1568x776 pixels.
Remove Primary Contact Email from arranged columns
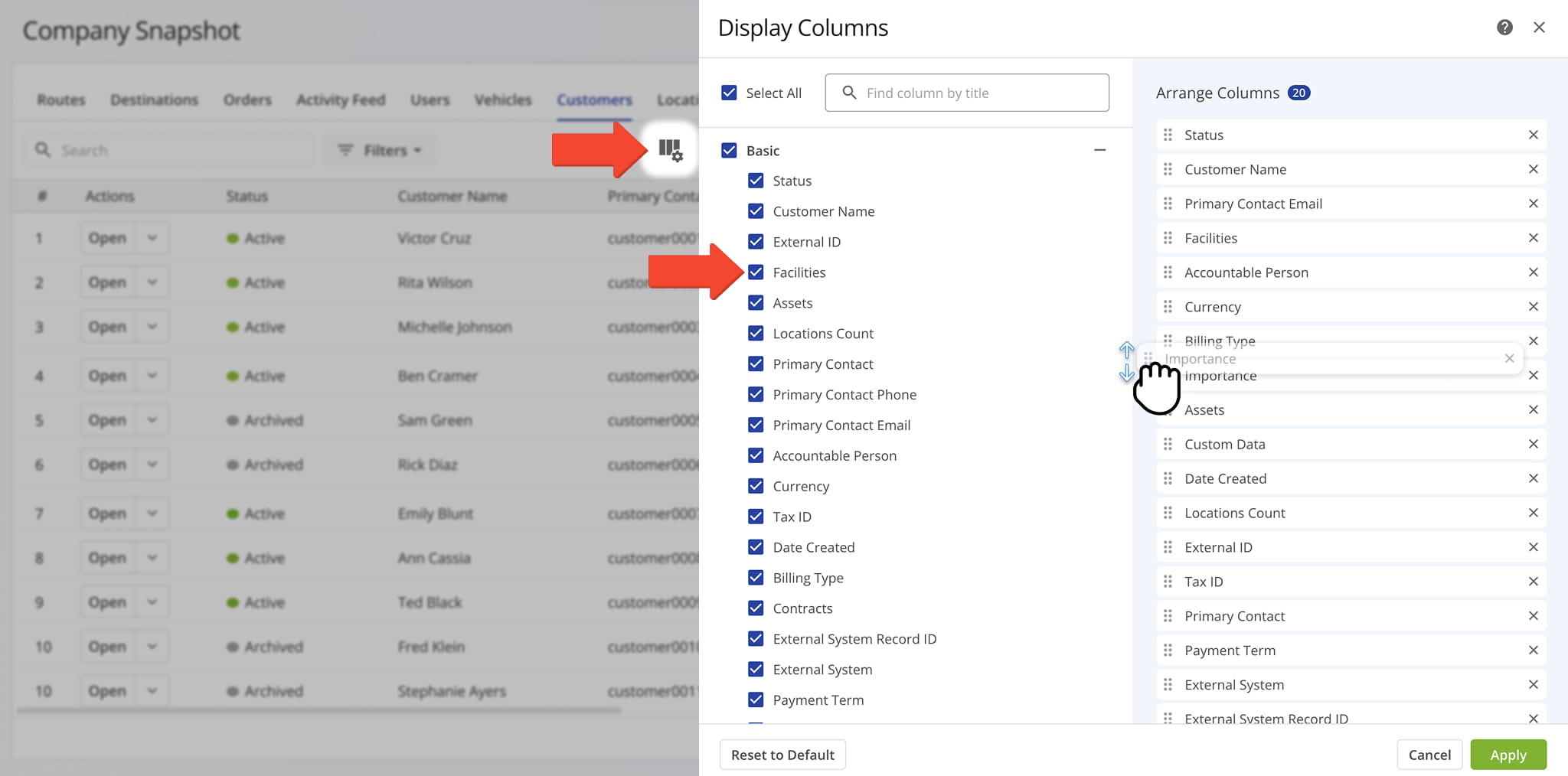pyautogui.click(x=1533, y=204)
